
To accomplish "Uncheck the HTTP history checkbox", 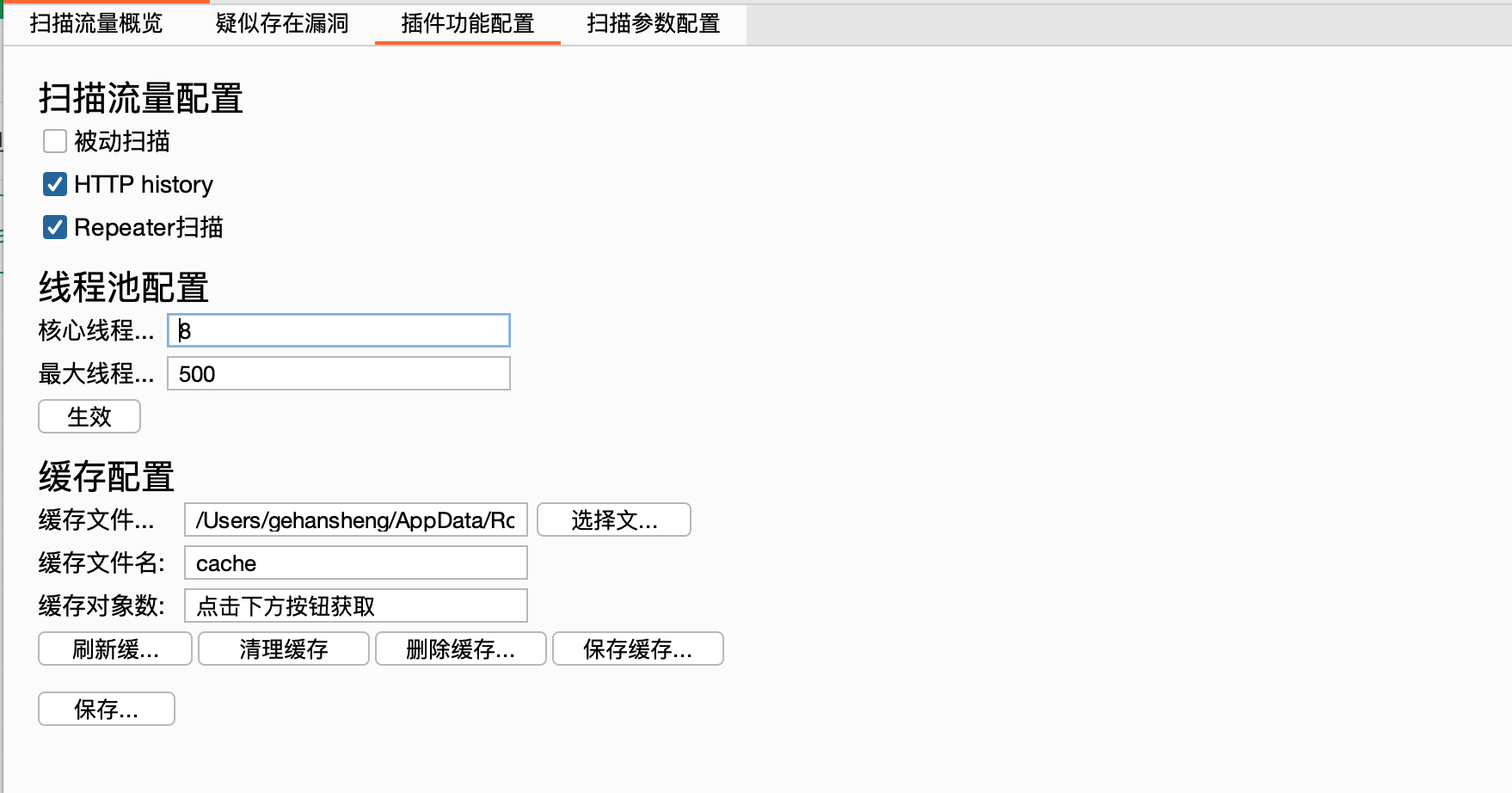I will coord(55,184).
